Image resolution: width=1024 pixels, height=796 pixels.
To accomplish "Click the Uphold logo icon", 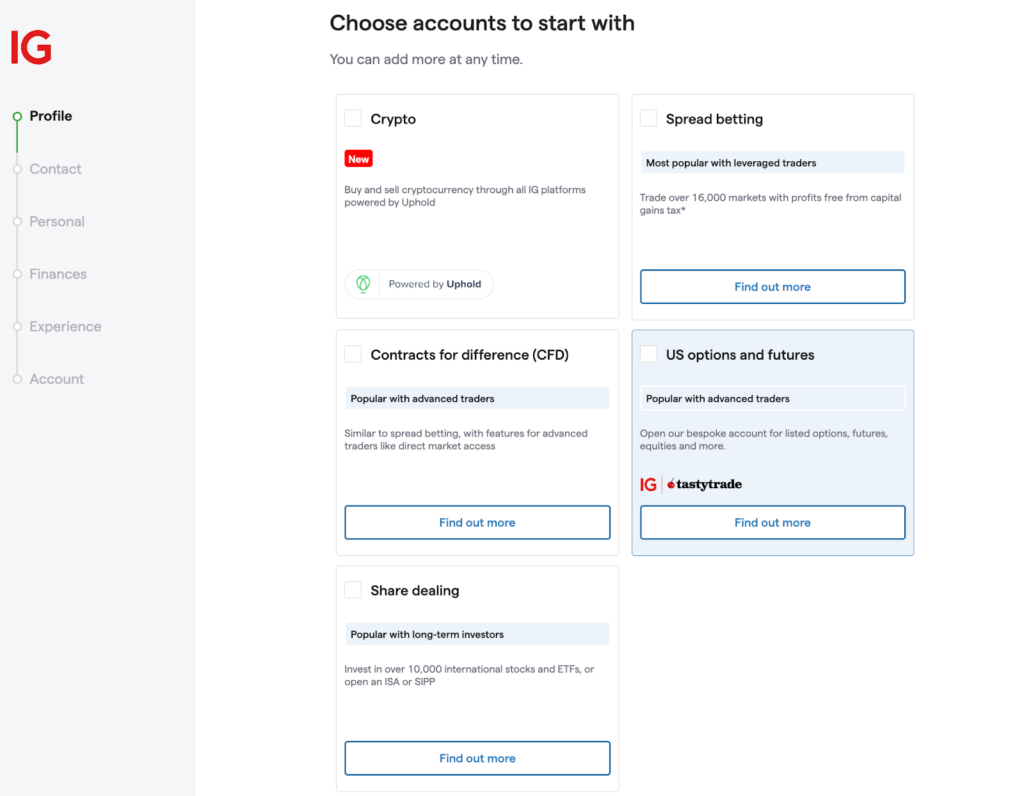I will pyautogui.click(x=363, y=284).
